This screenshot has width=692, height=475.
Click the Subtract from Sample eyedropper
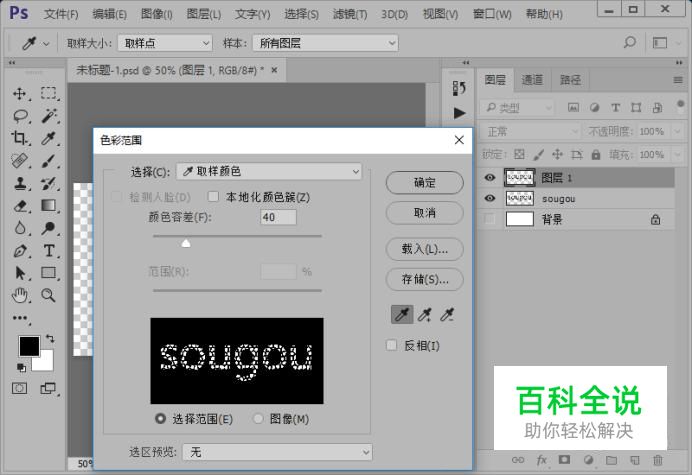(447, 315)
